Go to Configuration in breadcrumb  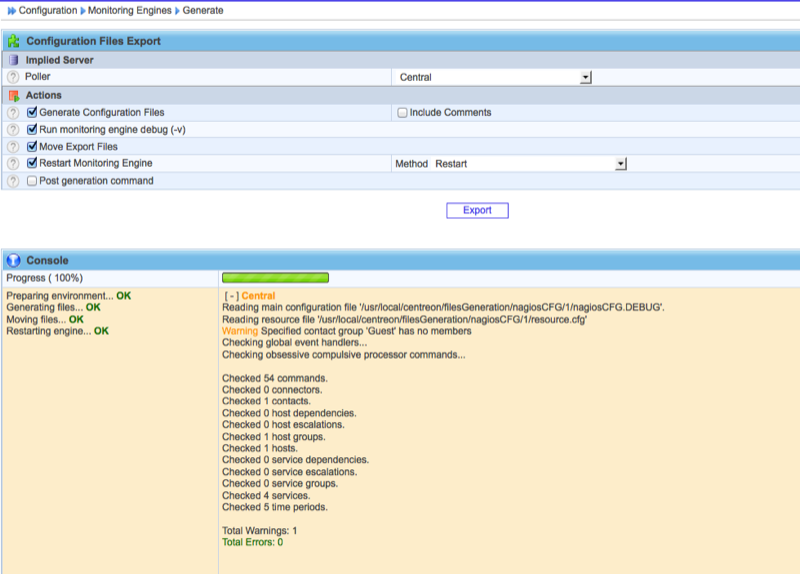point(48,10)
